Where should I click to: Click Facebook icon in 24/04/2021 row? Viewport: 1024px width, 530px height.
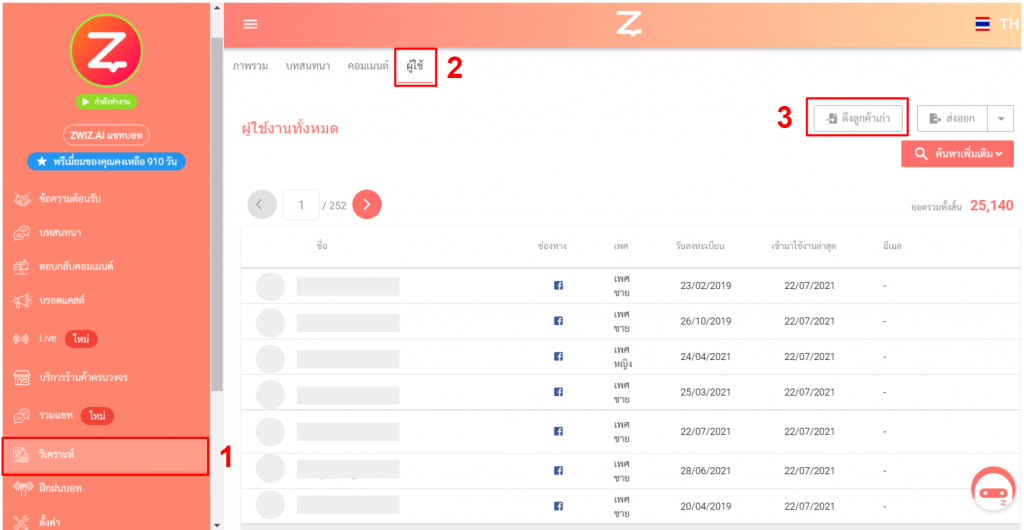tap(558, 356)
